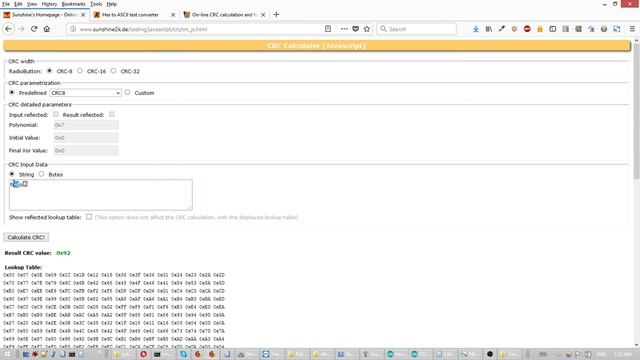Image resolution: width=640 pixels, height=360 pixels.
Task: Go back to the previous page
Action: pos(9,29)
